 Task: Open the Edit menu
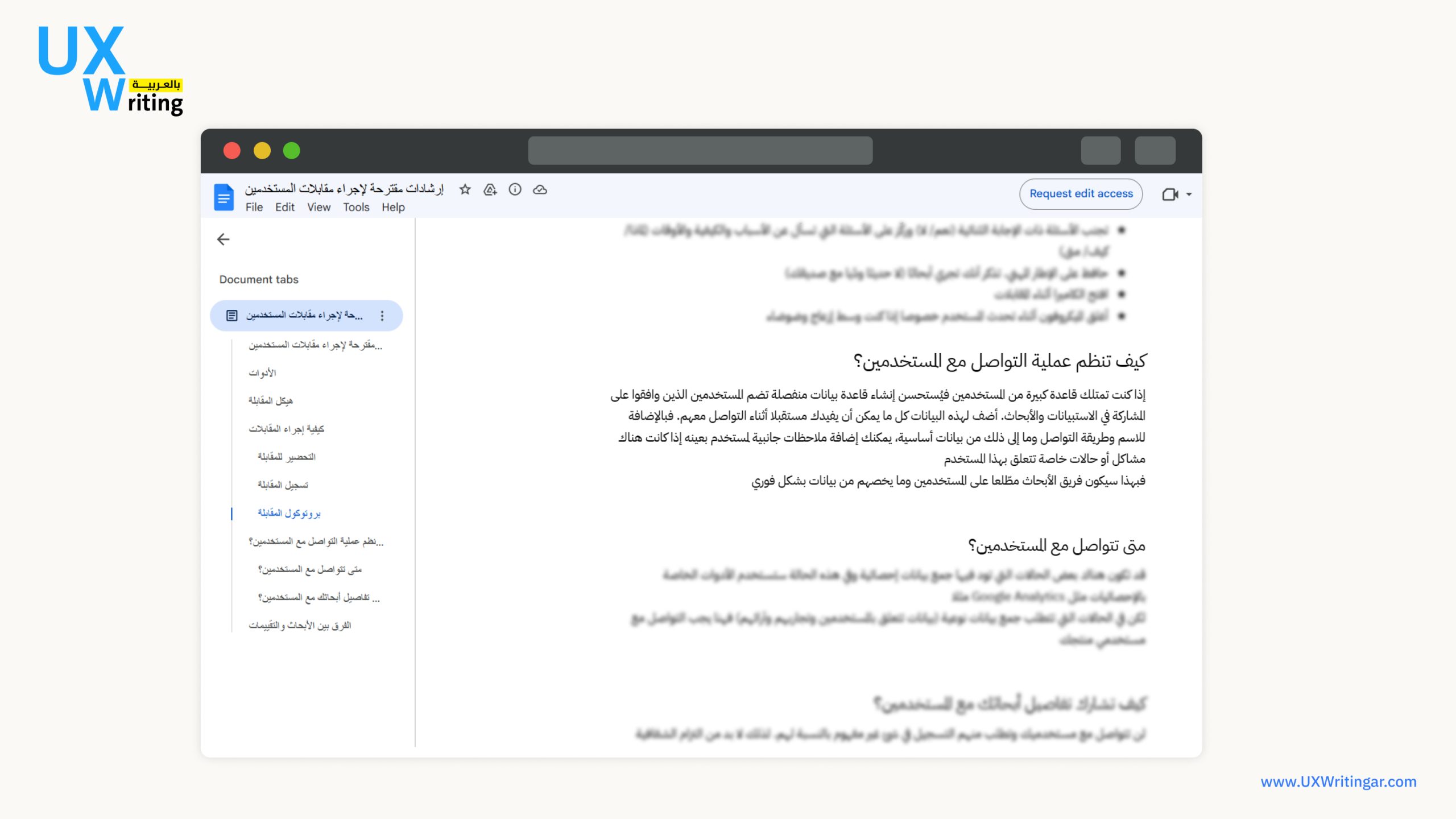pos(284,208)
